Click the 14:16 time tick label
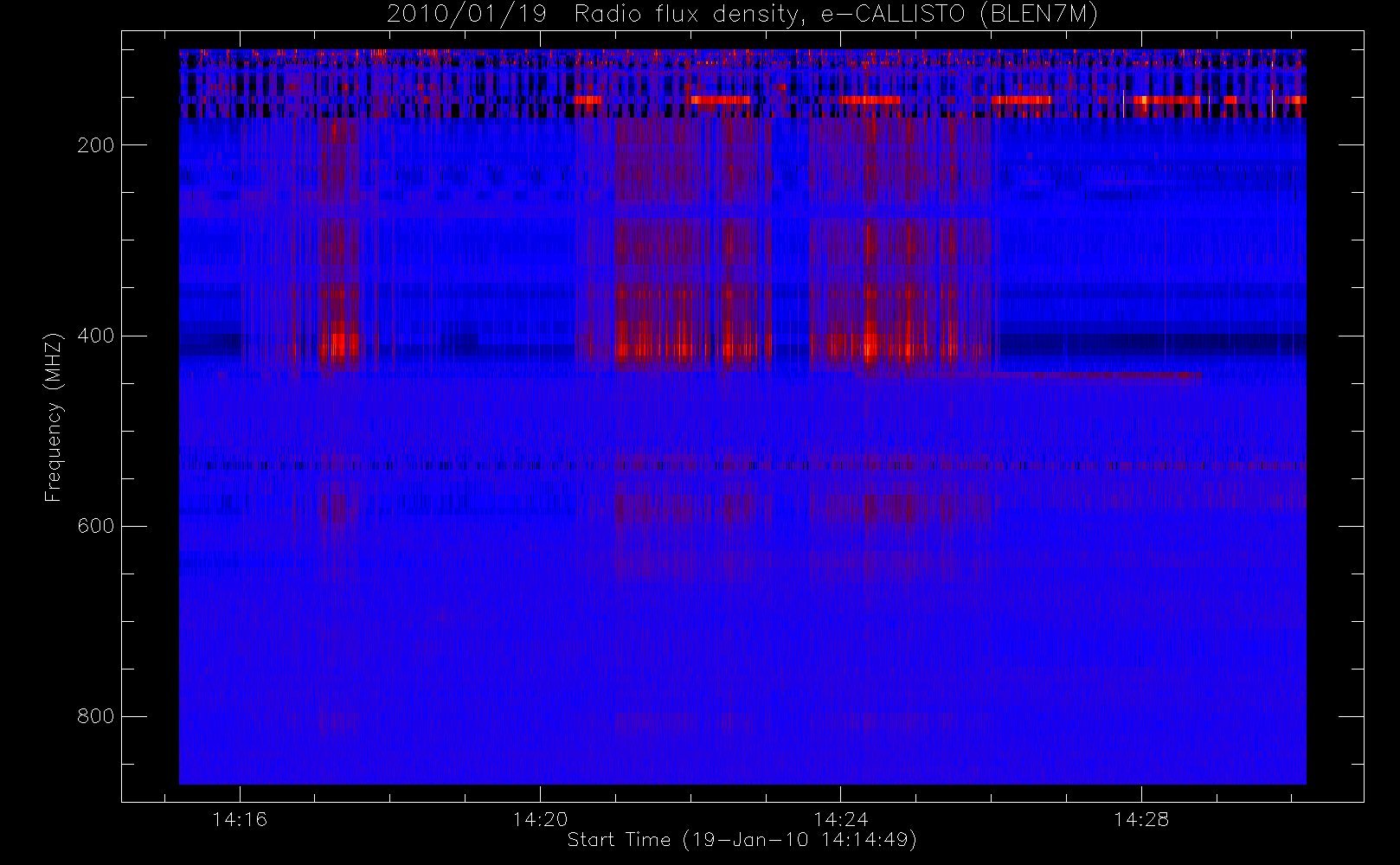This screenshot has width=1400, height=865. coord(240,819)
